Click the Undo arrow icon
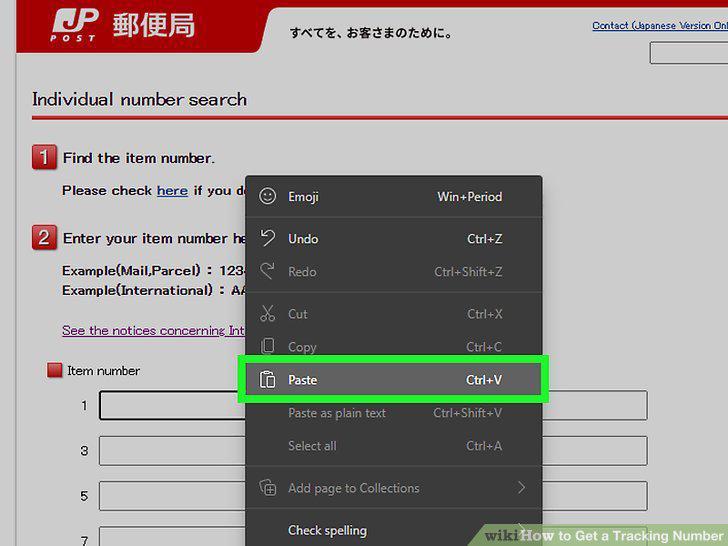Viewport: 728px width, 546px height. (x=267, y=238)
